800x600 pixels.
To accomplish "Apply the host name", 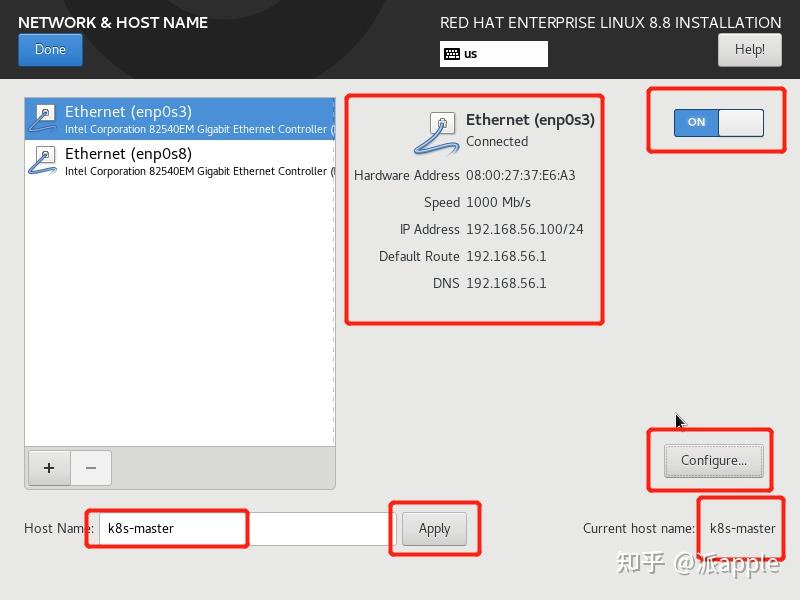I will pyautogui.click(x=434, y=529).
